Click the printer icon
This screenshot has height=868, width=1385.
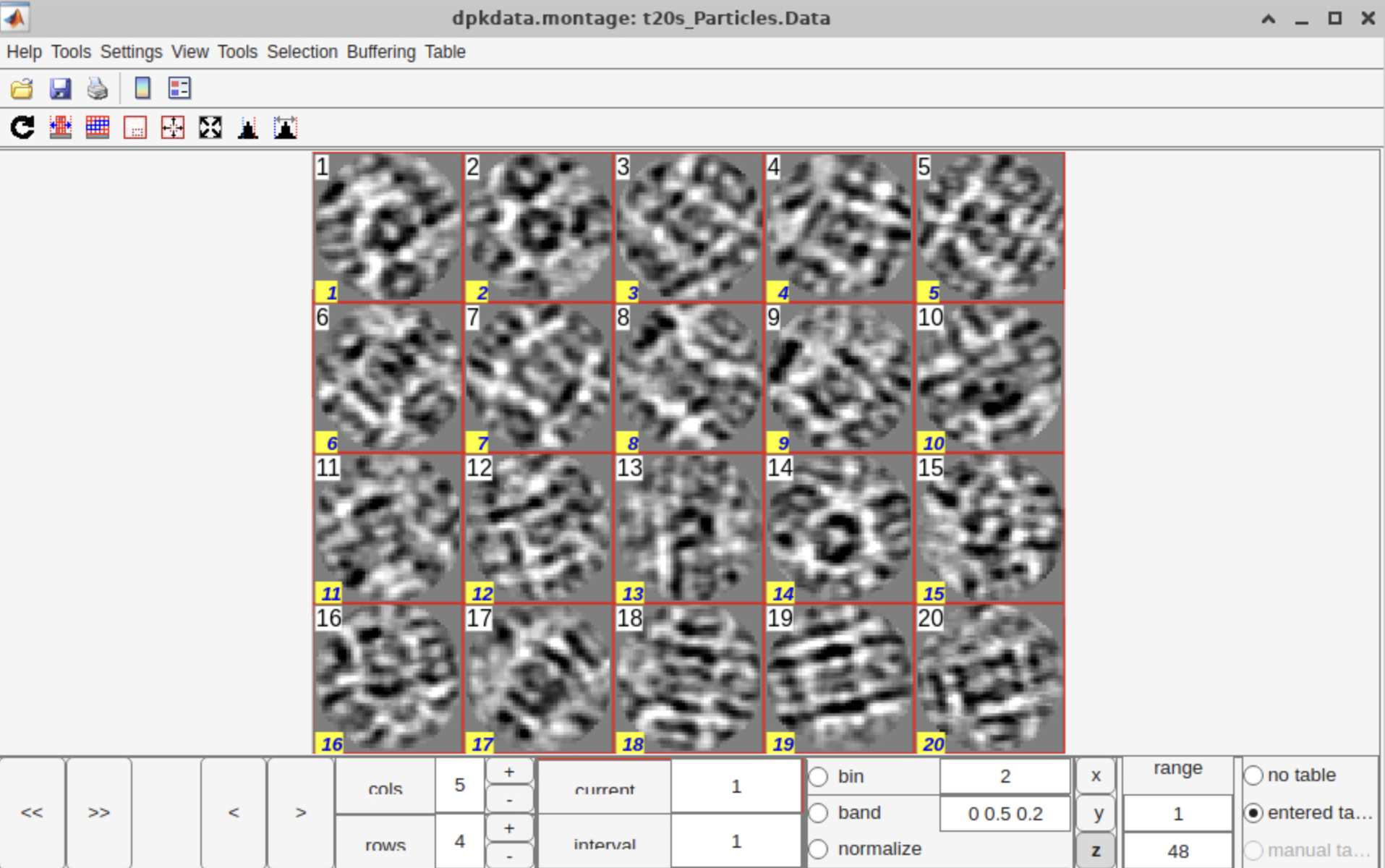click(x=98, y=88)
